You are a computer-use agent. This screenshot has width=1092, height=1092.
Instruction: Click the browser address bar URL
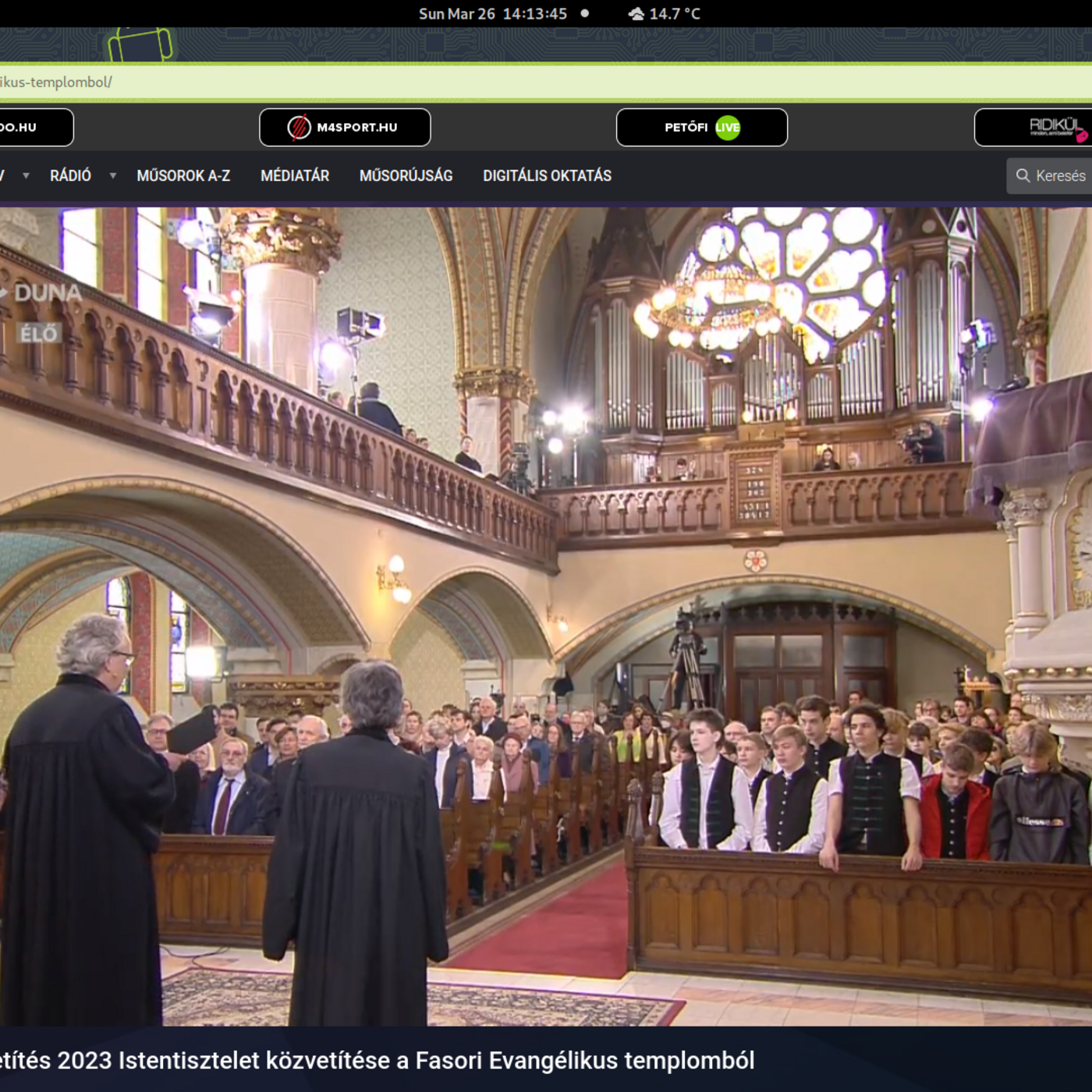pos(546,82)
